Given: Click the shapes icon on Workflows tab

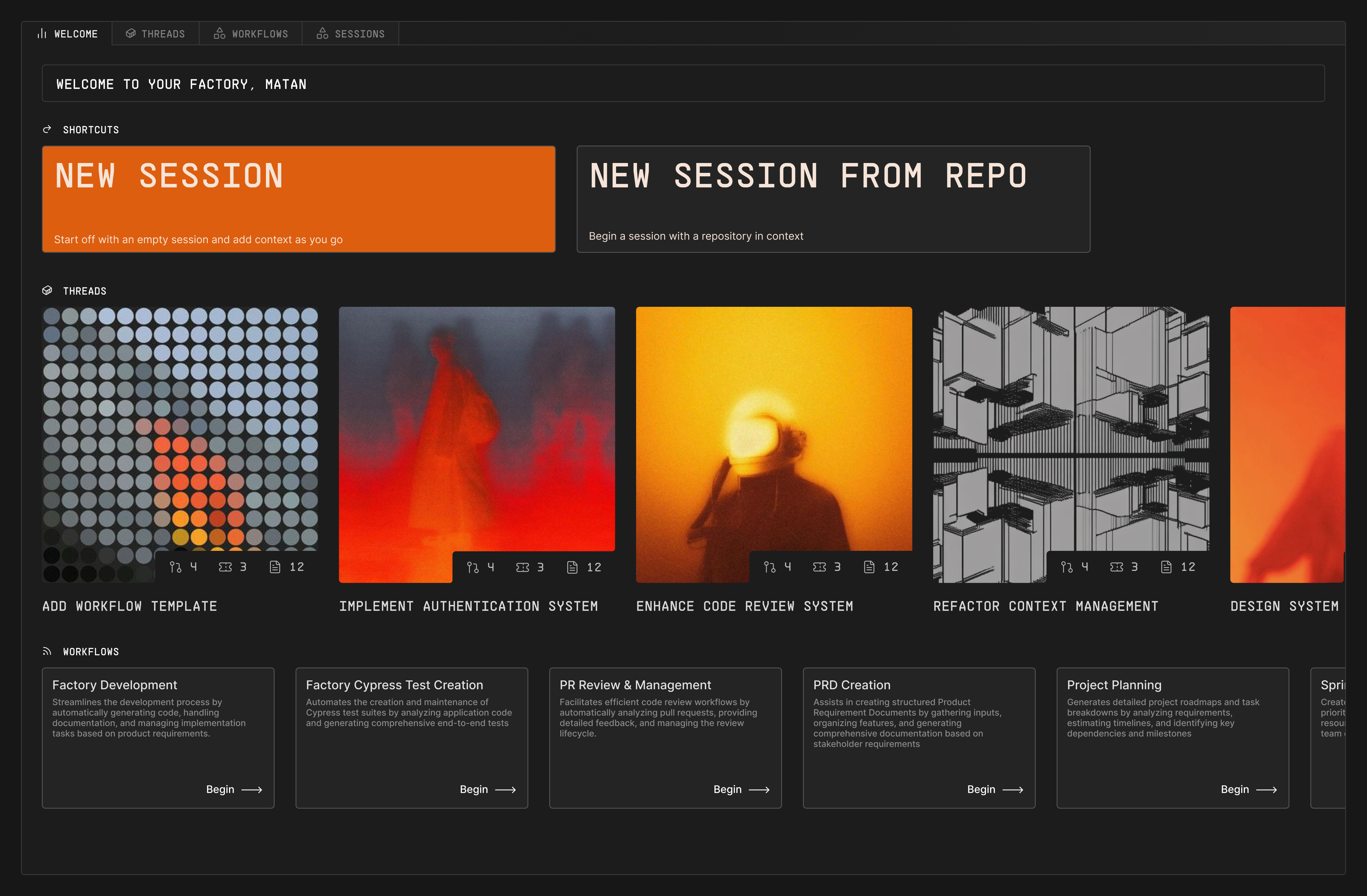Looking at the screenshot, I should [x=219, y=34].
